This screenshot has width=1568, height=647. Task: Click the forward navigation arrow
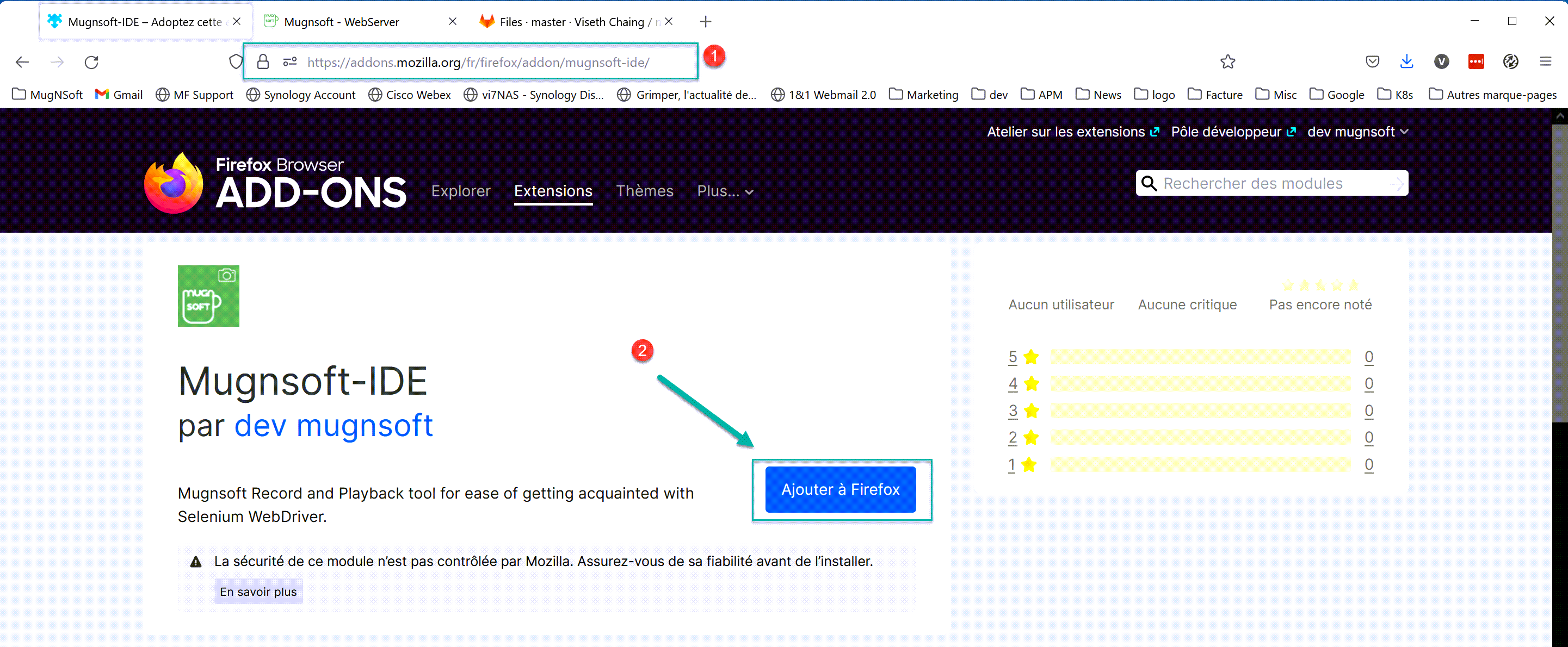57,62
